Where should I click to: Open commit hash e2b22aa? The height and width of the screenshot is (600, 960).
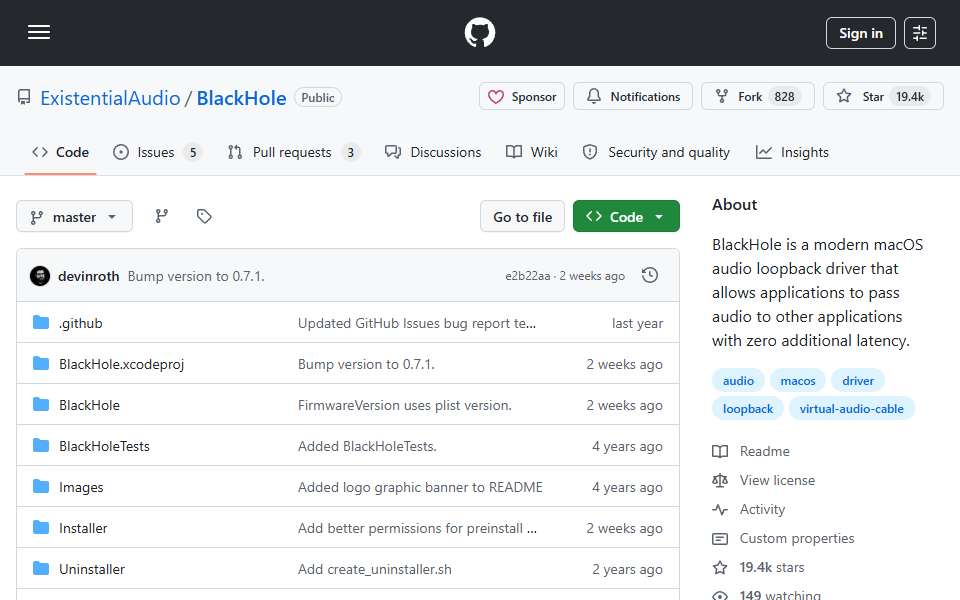(x=527, y=276)
